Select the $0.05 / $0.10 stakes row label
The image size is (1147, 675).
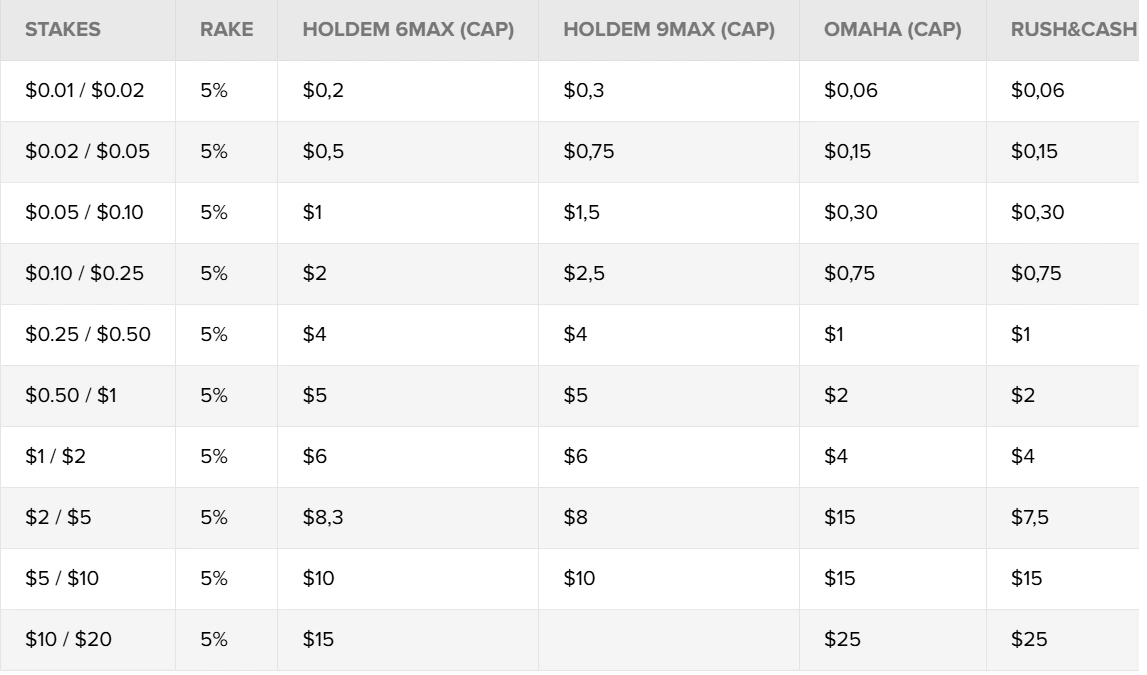(x=85, y=213)
